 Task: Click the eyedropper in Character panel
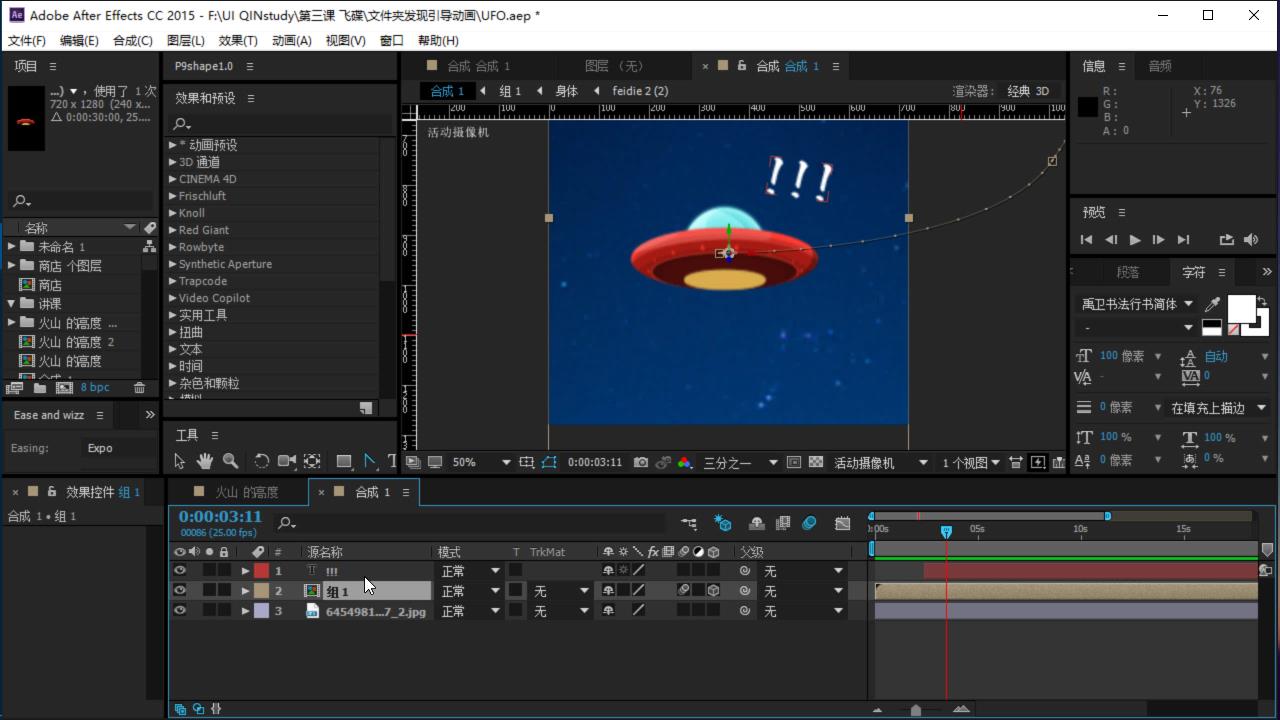1213,304
